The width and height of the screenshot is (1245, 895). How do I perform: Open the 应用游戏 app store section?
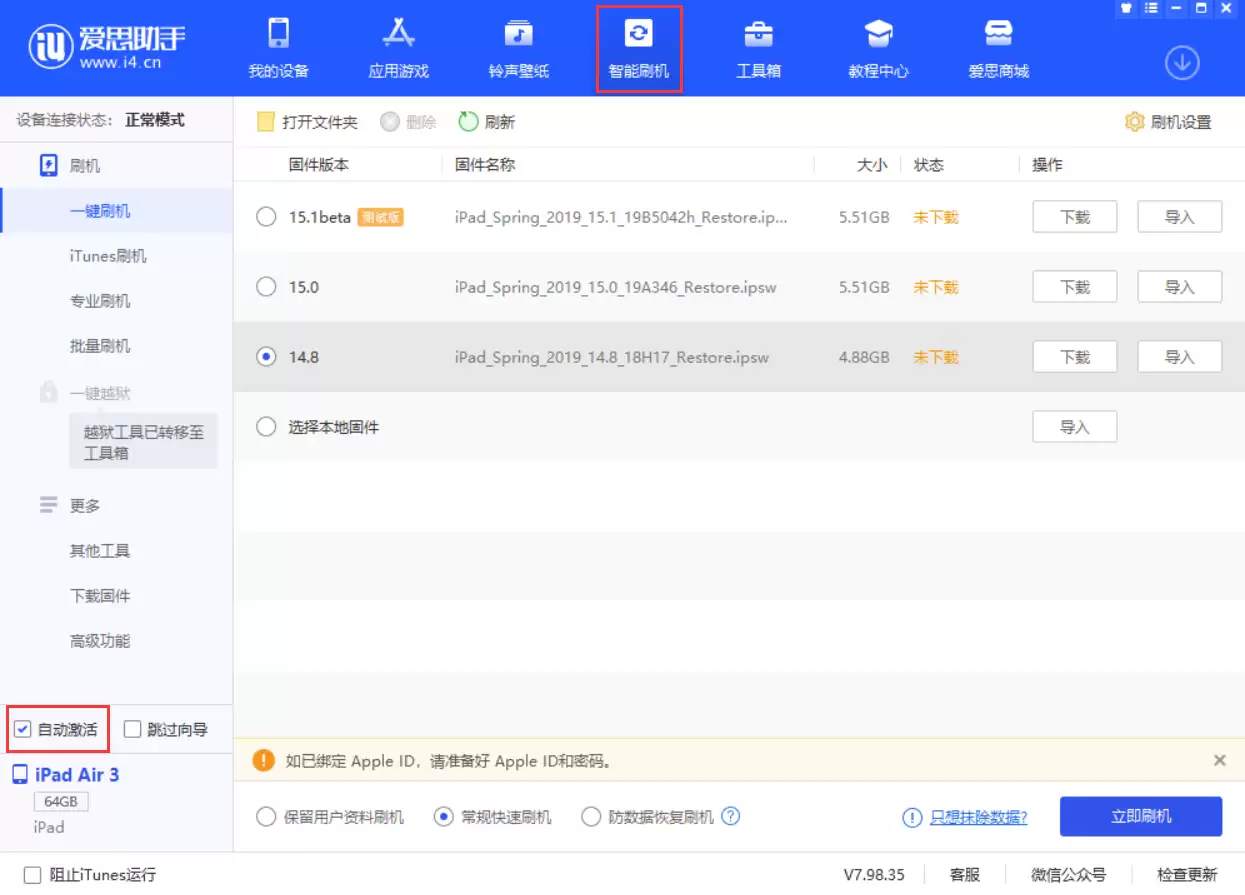(x=398, y=48)
